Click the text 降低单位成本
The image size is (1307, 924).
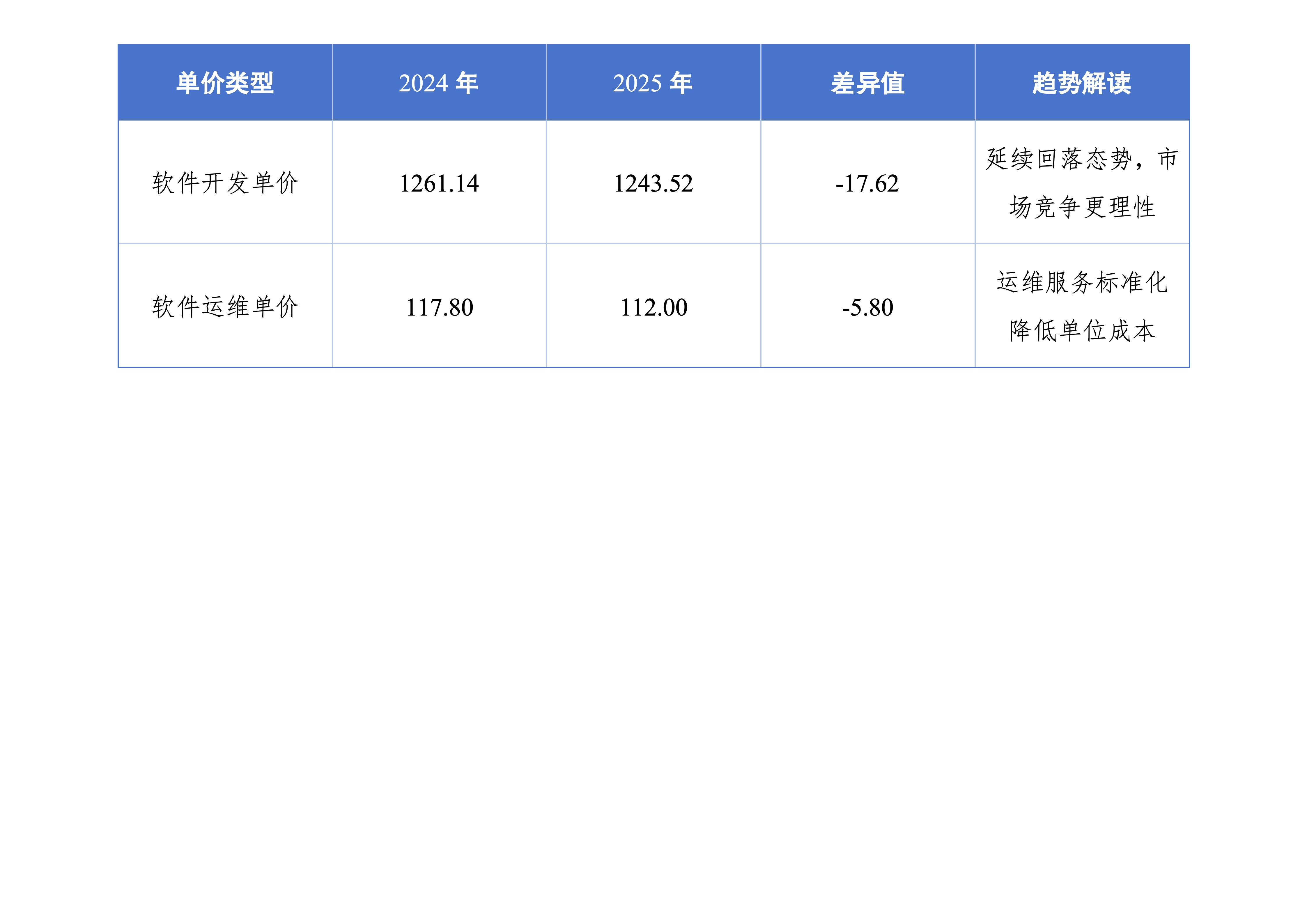(x=1082, y=331)
